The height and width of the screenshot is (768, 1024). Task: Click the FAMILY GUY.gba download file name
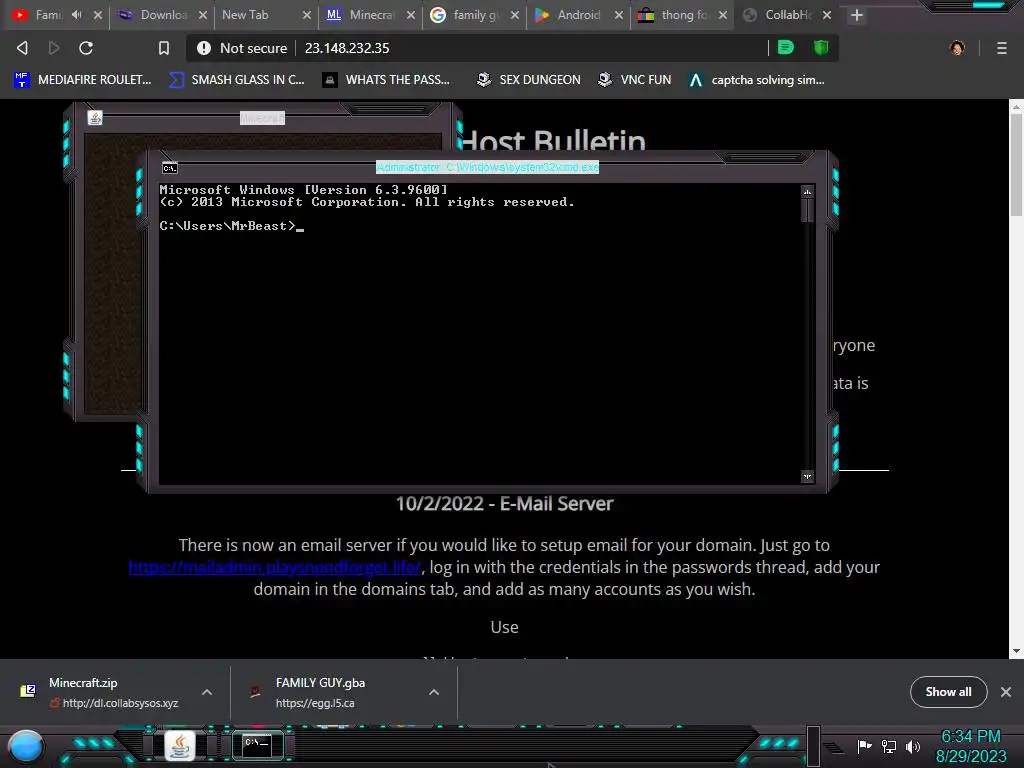(x=320, y=682)
